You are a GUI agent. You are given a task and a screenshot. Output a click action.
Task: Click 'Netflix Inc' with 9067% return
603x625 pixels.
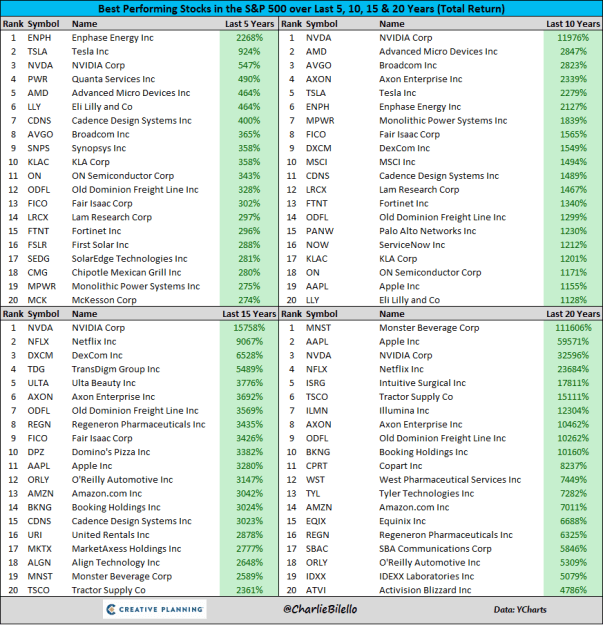coord(94,342)
